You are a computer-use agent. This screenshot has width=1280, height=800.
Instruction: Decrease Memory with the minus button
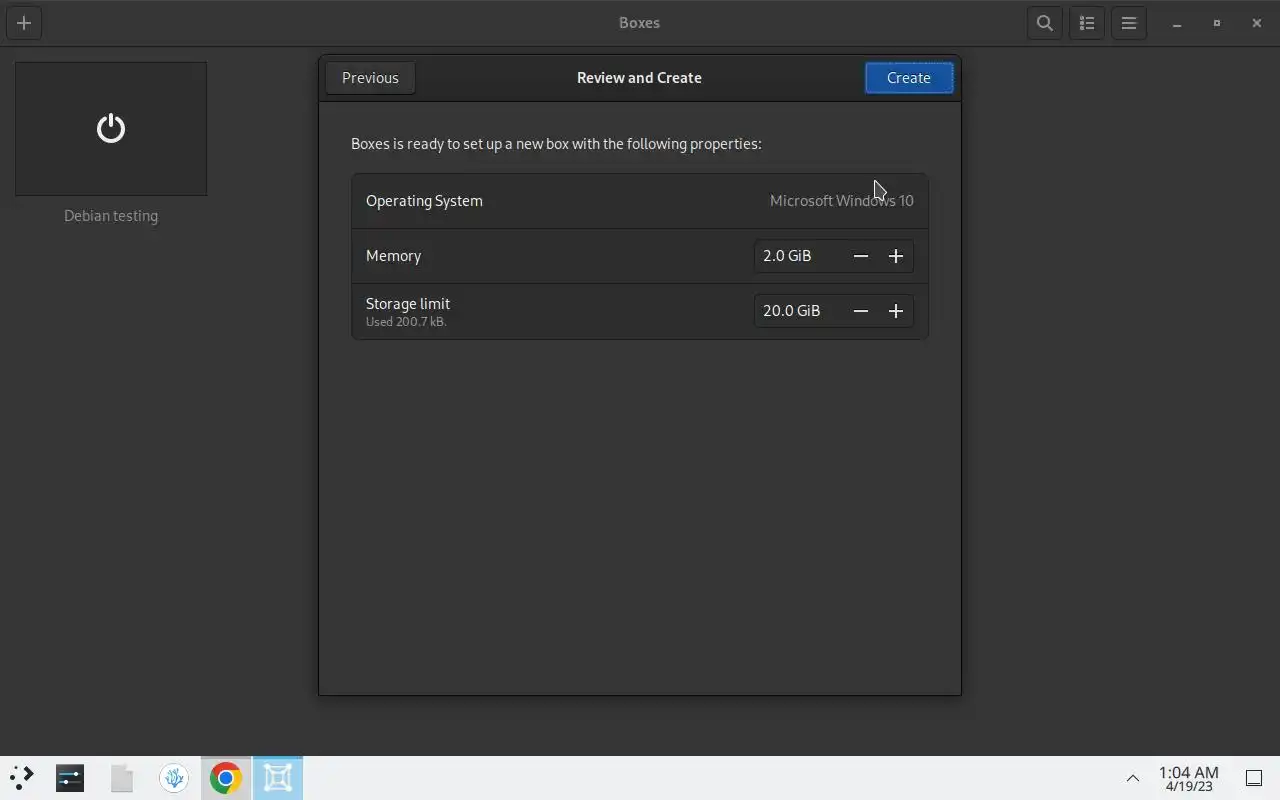pos(861,256)
